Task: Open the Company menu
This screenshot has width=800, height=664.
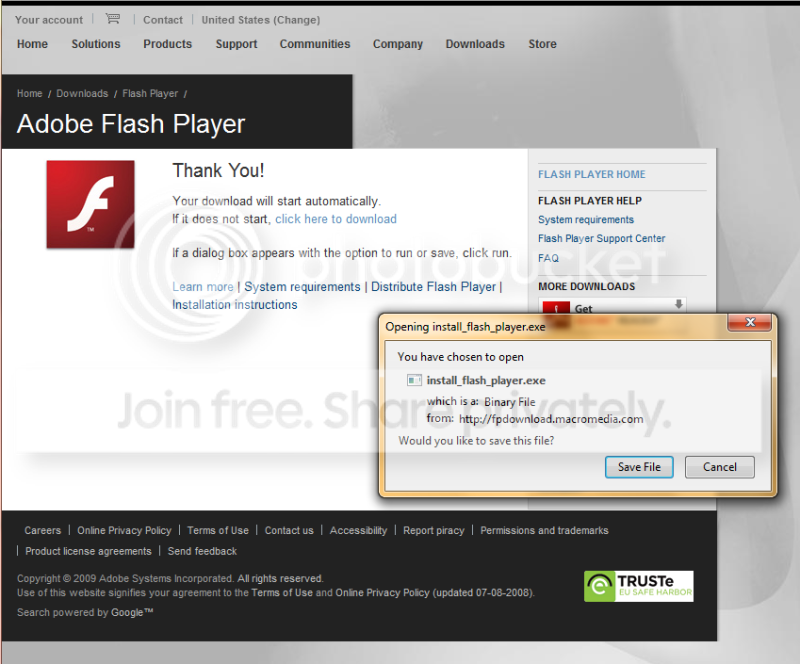Action: [x=397, y=44]
